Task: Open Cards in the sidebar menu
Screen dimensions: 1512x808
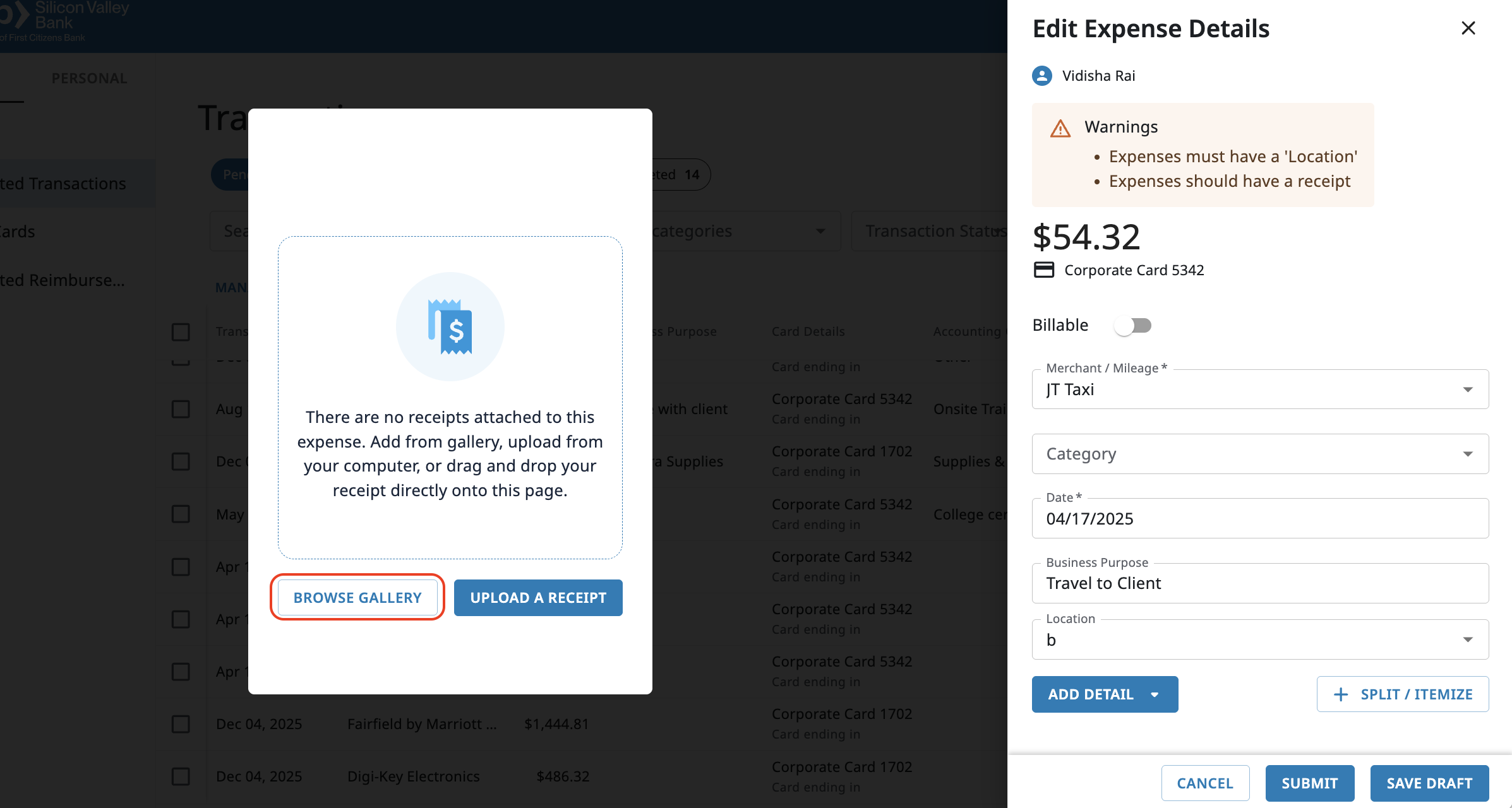Action: [x=19, y=232]
